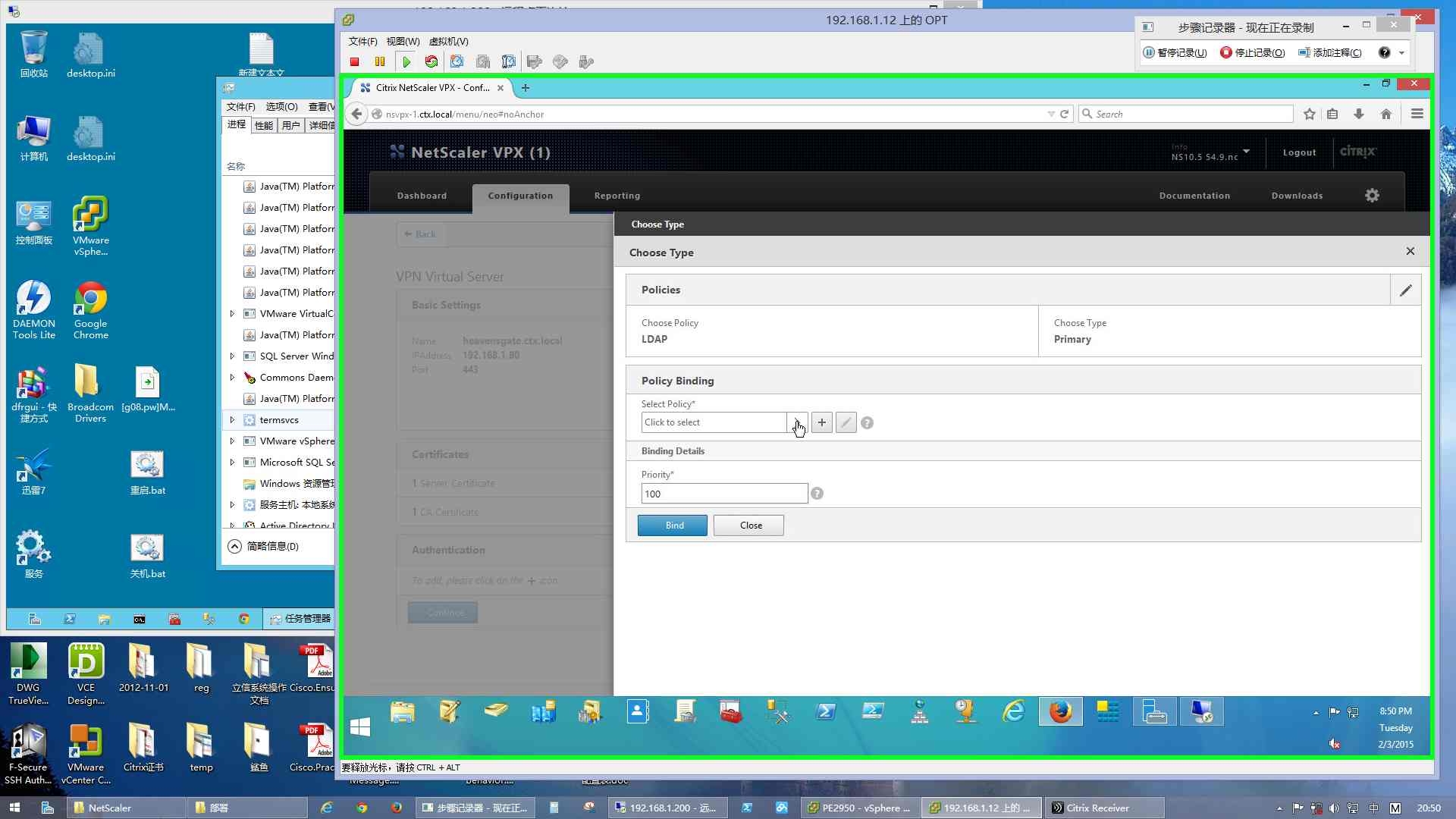The width and height of the screenshot is (1456, 819).
Task: Open the 虚拟机(V) menu in VM console
Action: click(x=448, y=41)
